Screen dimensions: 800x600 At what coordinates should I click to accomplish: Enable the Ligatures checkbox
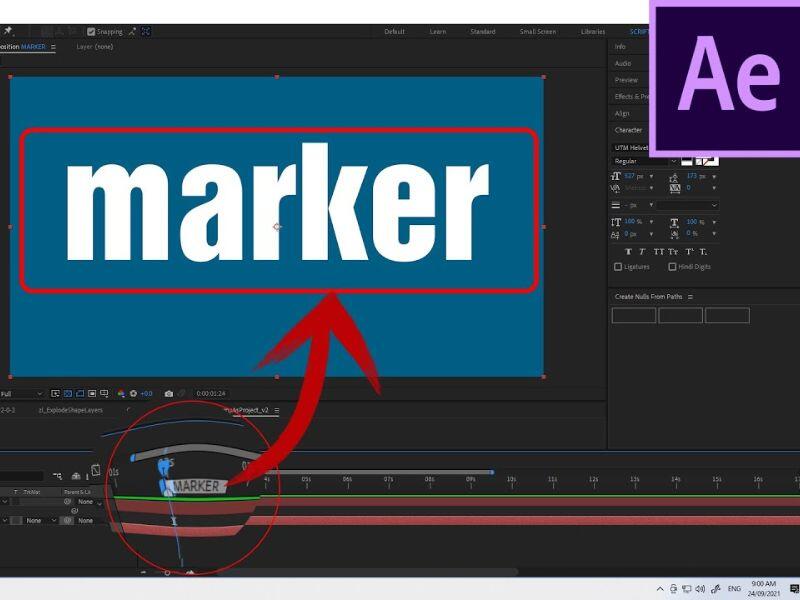click(x=617, y=267)
